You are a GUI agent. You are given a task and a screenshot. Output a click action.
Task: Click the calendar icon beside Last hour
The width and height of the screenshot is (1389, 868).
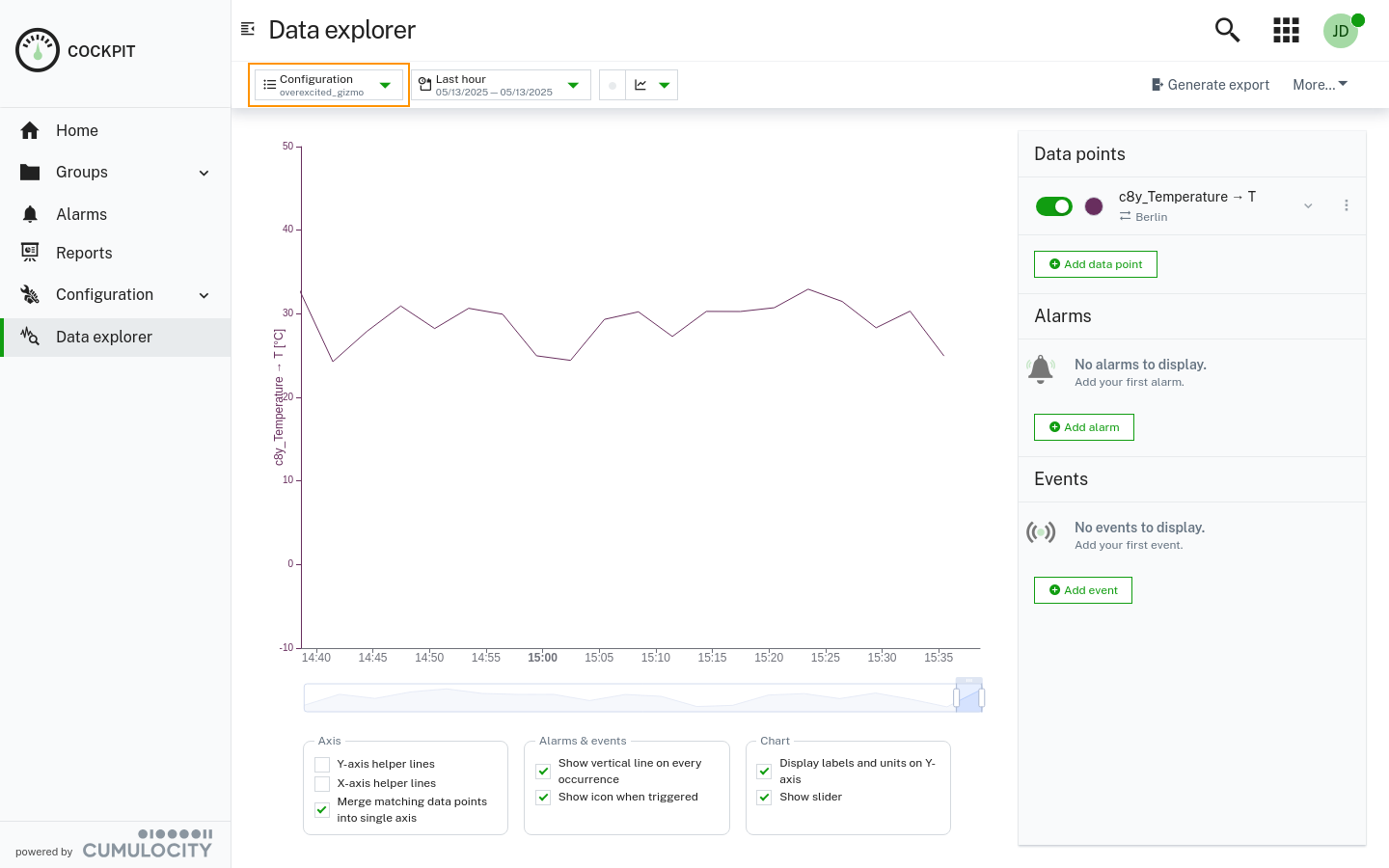(424, 85)
